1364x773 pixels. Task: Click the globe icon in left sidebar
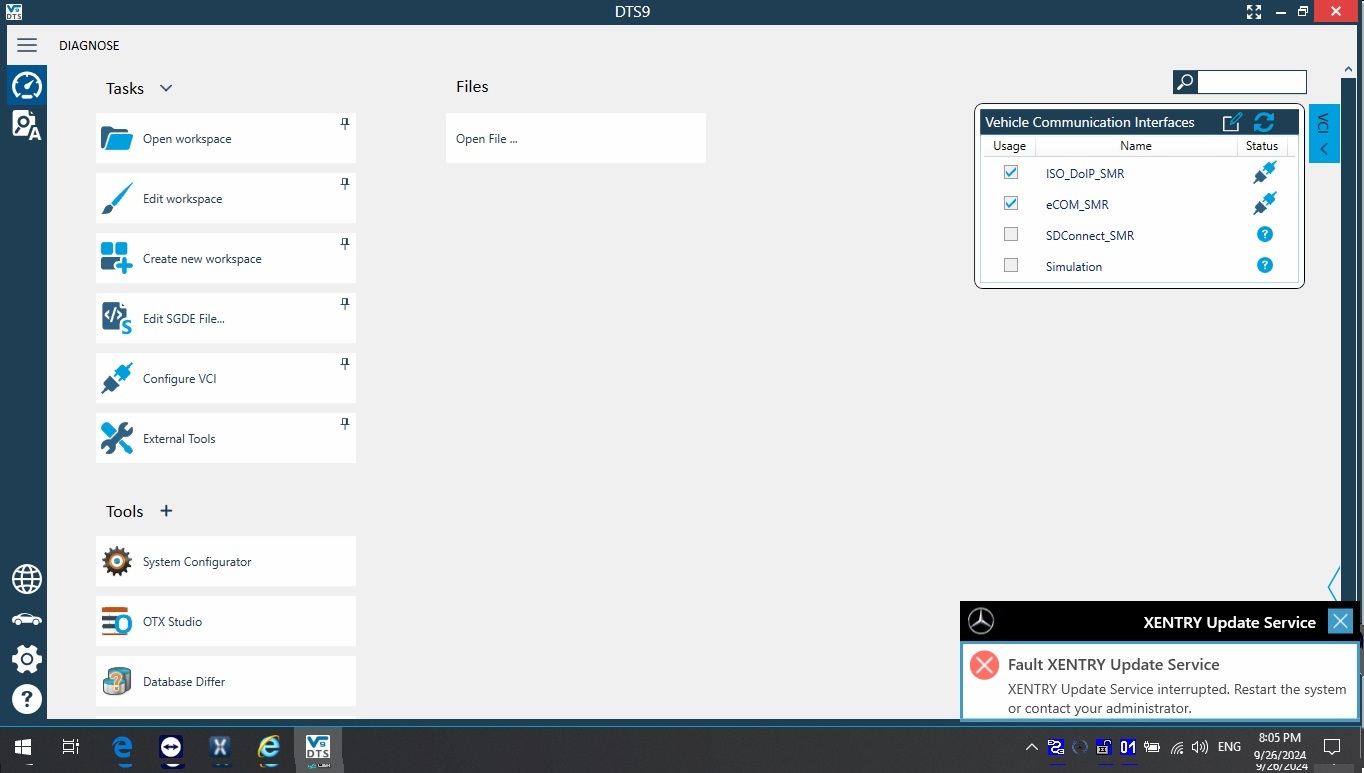point(26,579)
